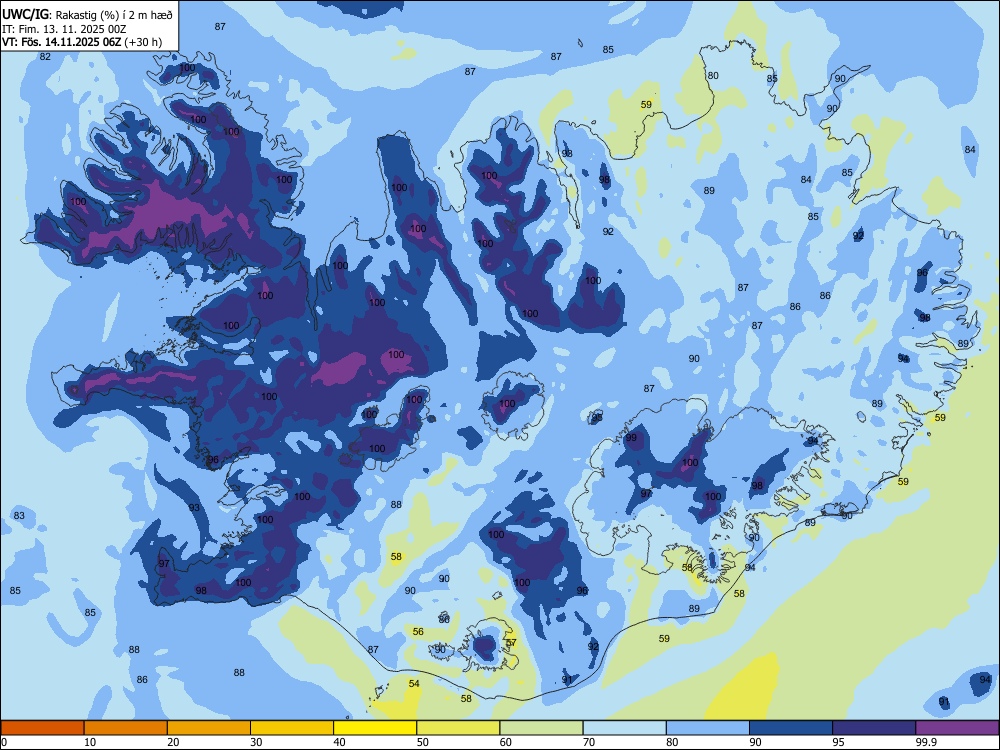Click the legend tick label '10'
This screenshot has width=1000, height=750.
(x=90, y=742)
